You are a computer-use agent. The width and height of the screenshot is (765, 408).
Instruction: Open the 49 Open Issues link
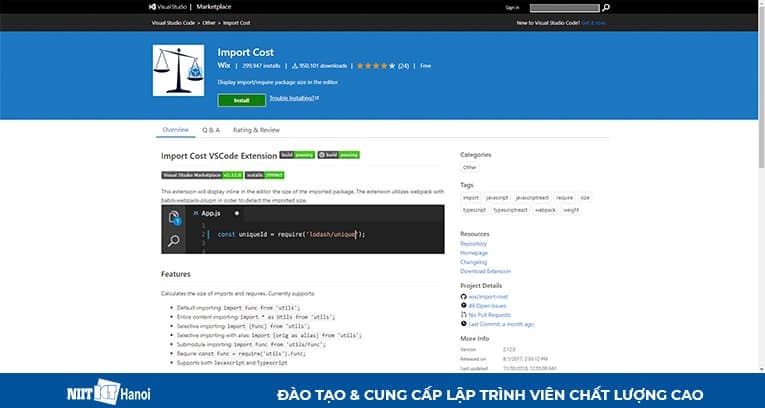pyautogui.click(x=487, y=306)
